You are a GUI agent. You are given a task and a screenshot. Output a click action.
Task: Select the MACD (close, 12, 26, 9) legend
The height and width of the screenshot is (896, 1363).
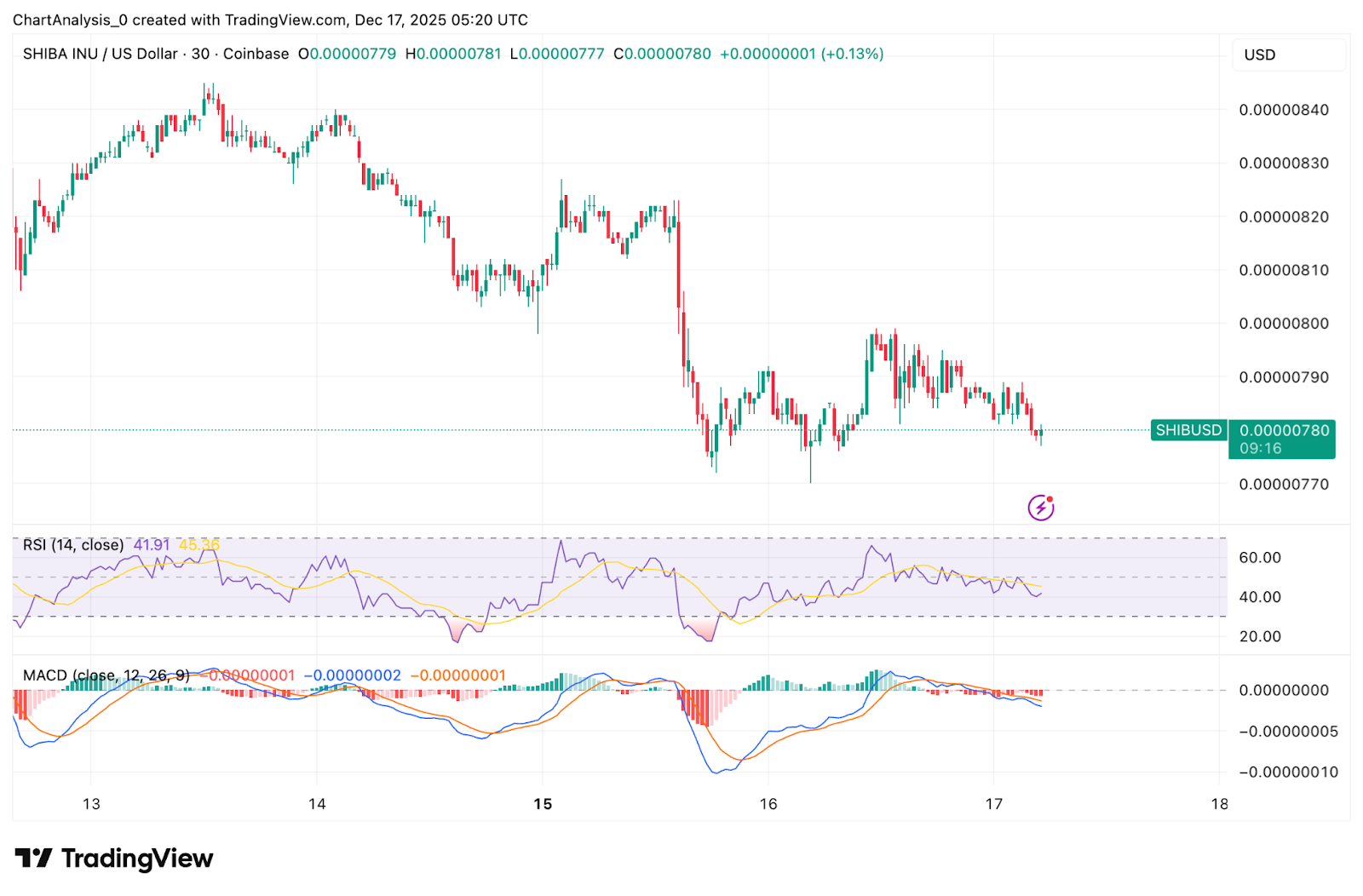[106, 675]
